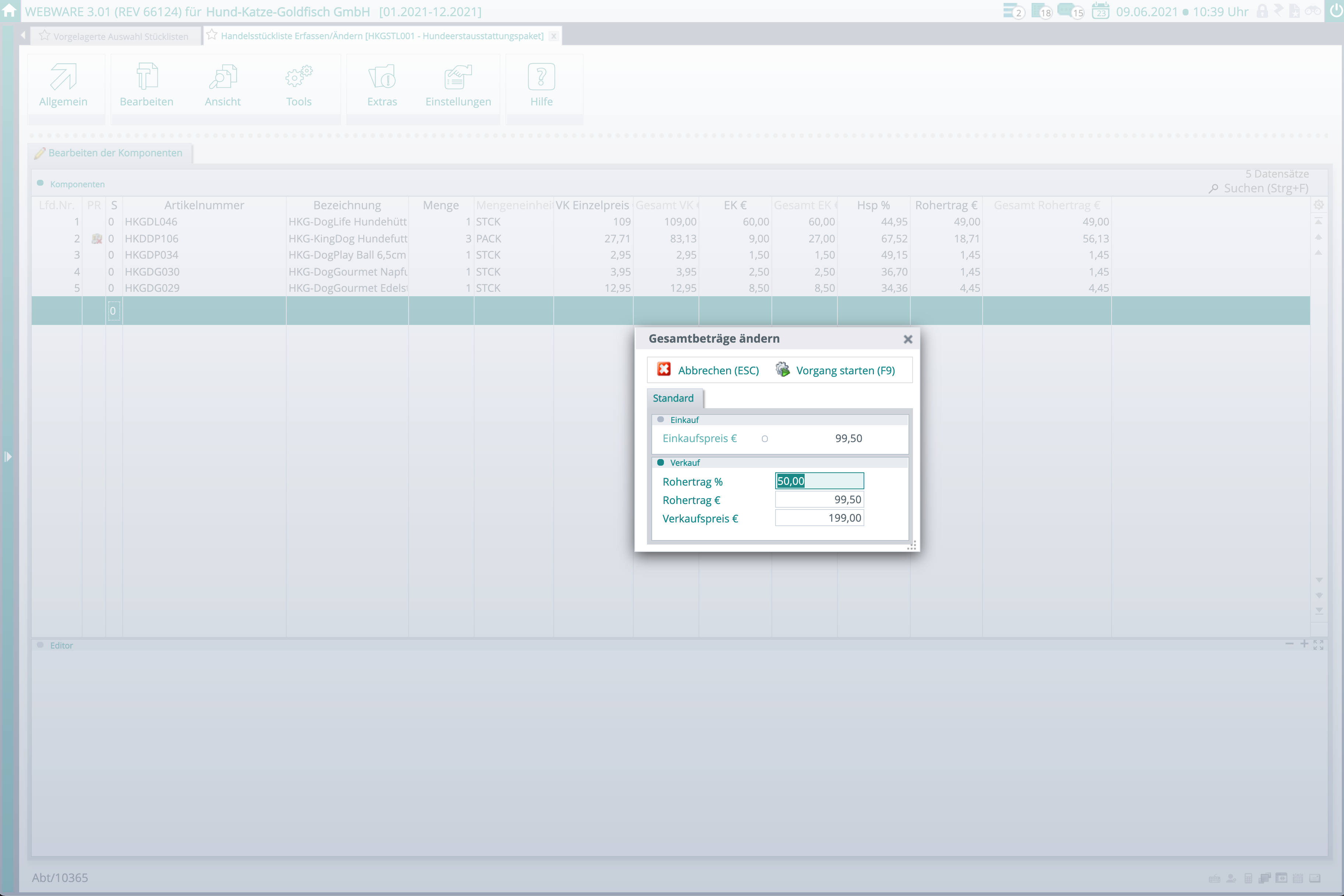Click the starred document icon in top bar
Screen dimensions: 1344x896
click(x=1295, y=11)
